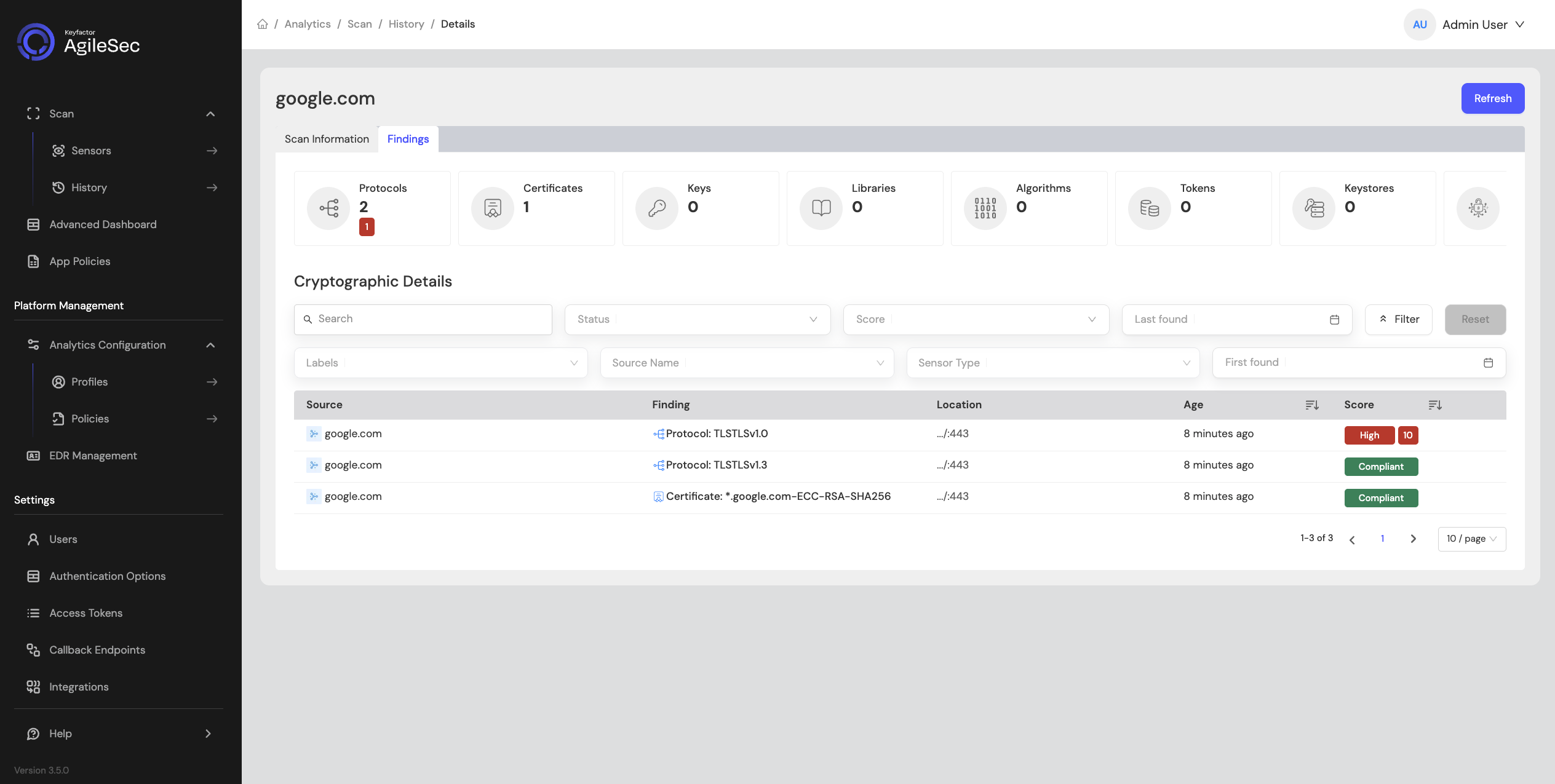Go to previous page arrow
This screenshot has width=1555, height=784.
point(1352,539)
